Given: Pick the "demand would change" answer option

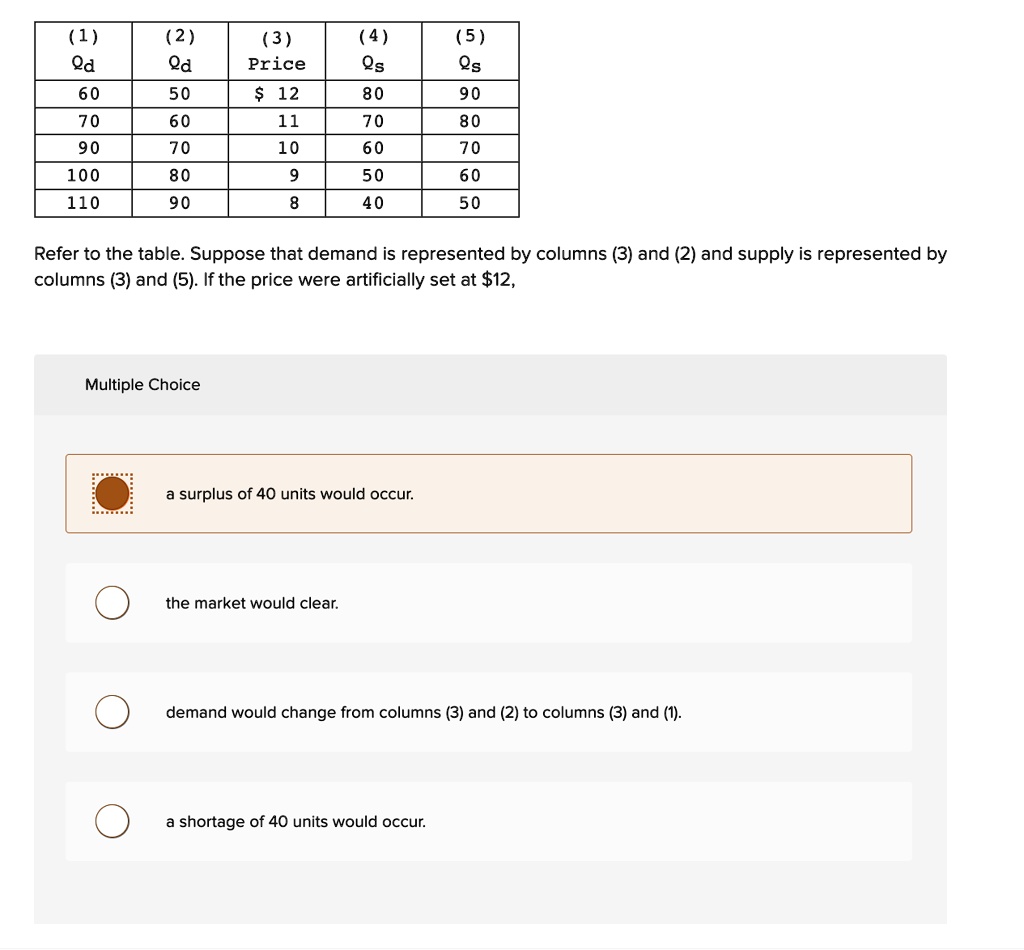Looking at the screenshot, I should [x=111, y=711].
